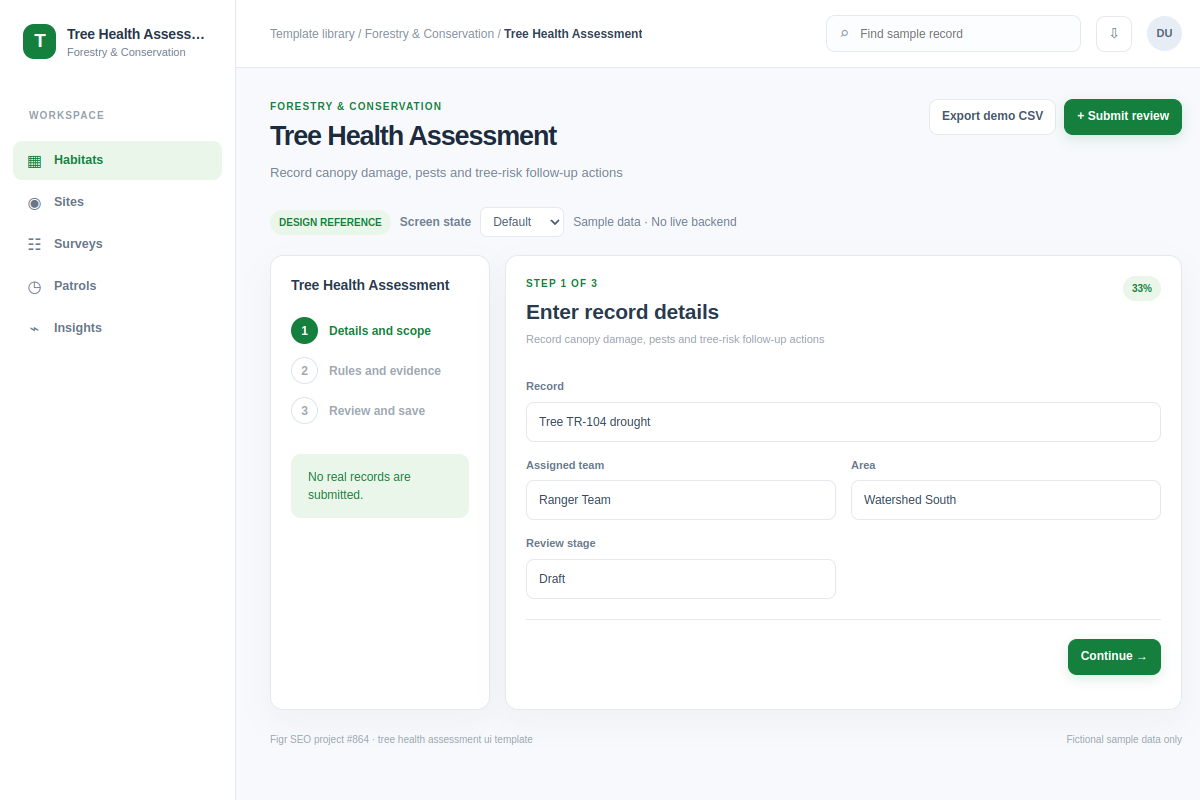The image size is (1200, 800).
Task: Click the current Tree Health Assessment breadcrumb
Action: [573, 34]
